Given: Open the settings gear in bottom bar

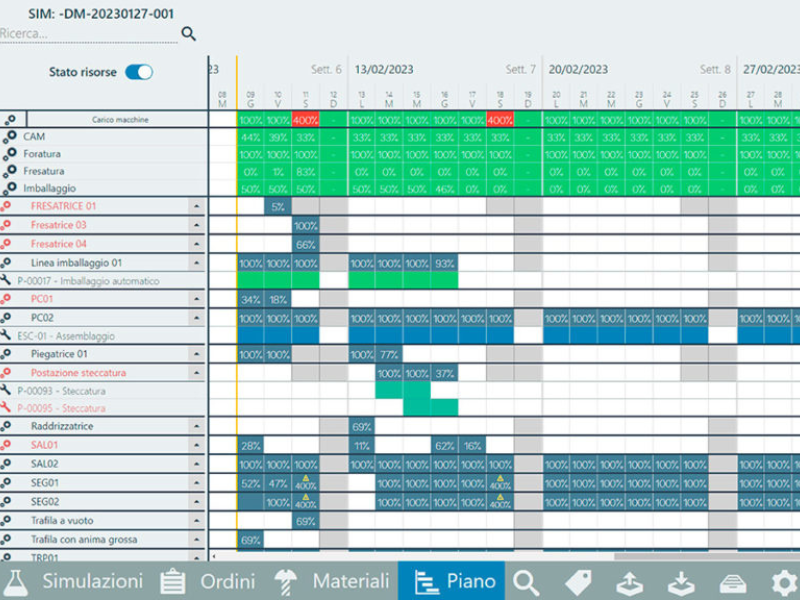Looking at the screenshot, I should click(x=783, y=581).
